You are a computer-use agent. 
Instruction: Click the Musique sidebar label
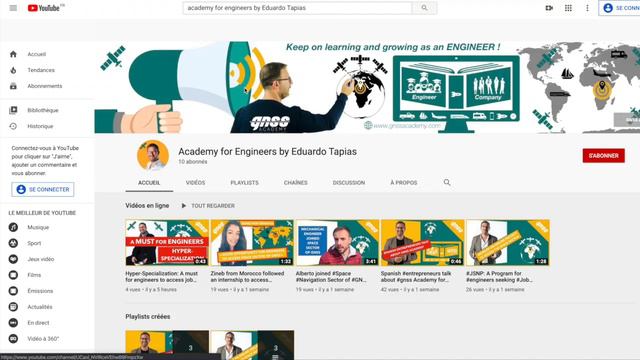[x=38, y=227]
